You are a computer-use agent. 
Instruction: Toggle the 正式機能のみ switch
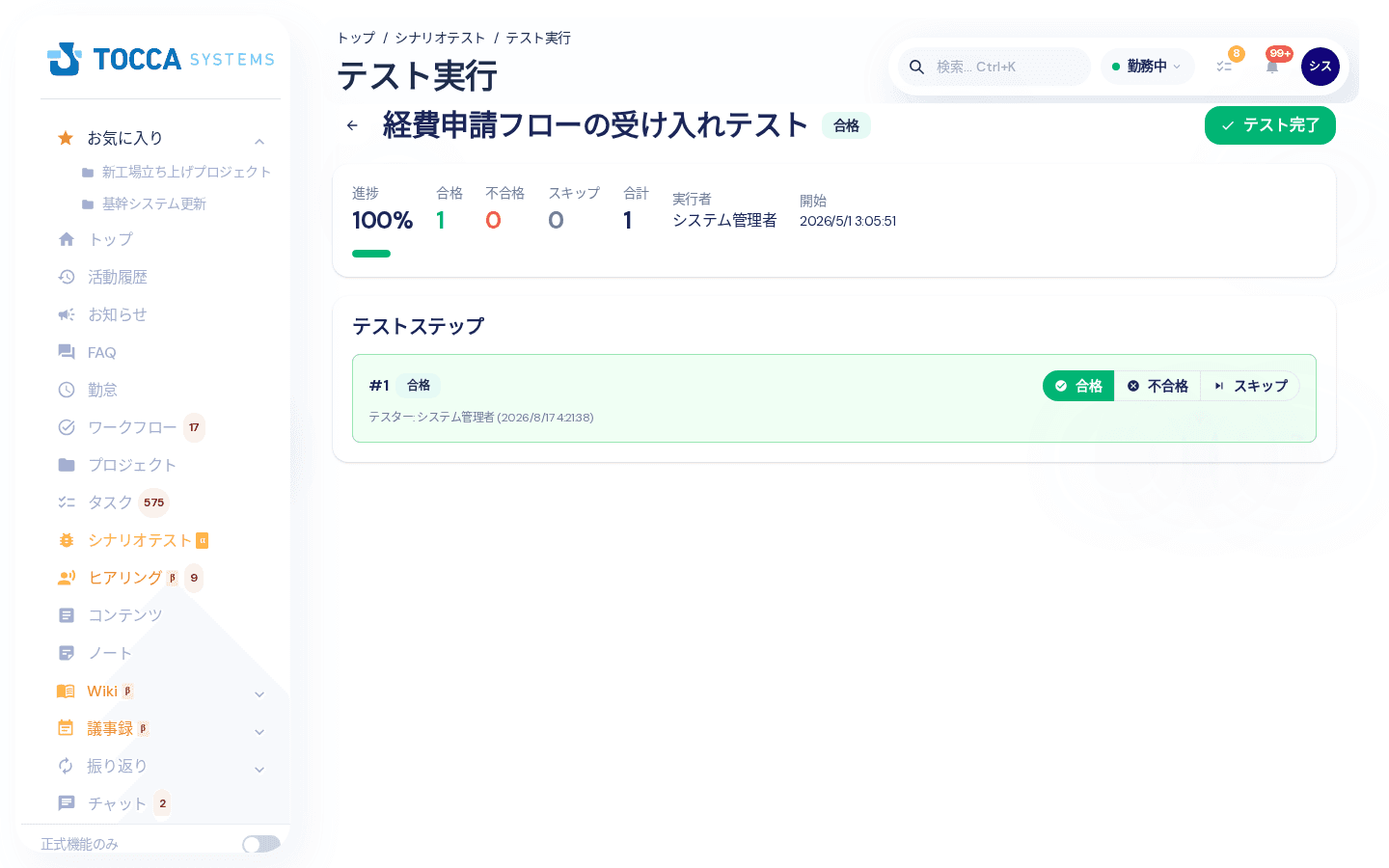[261, 844]
